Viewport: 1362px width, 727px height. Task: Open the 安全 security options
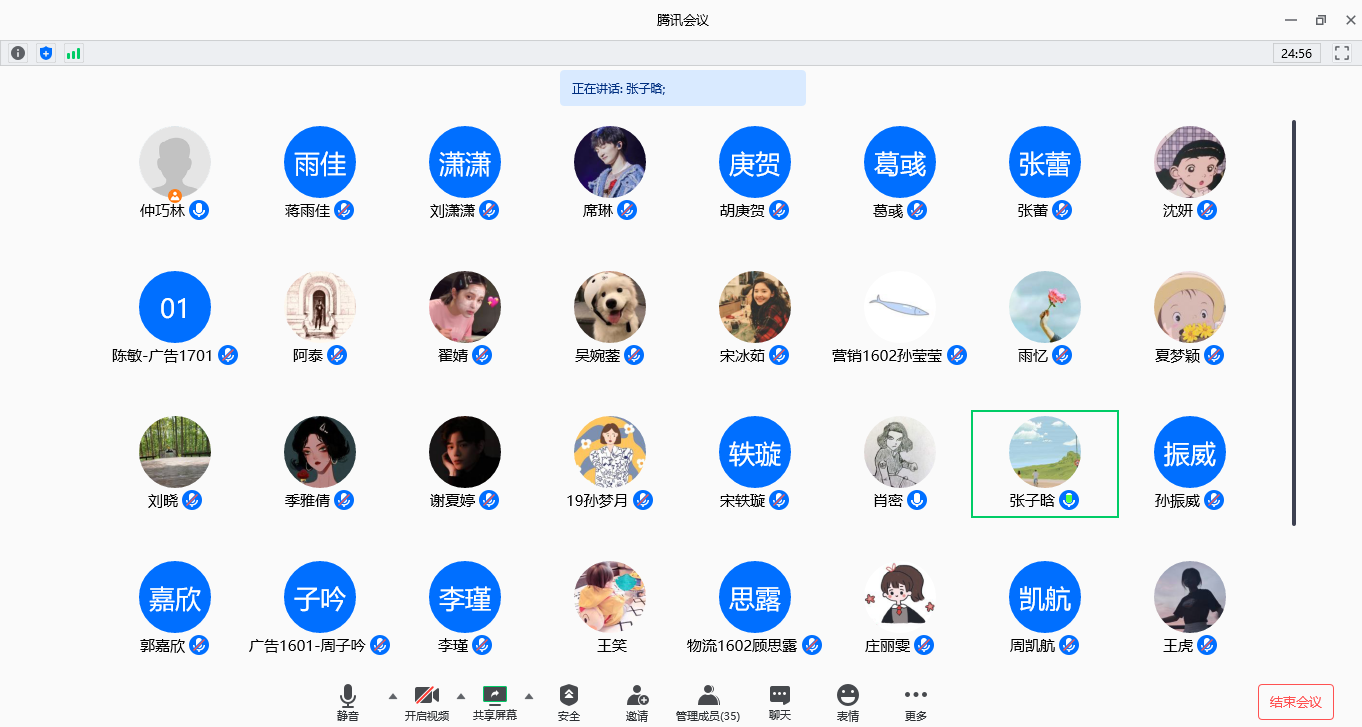pyautogui.click(x=569, y=702)
